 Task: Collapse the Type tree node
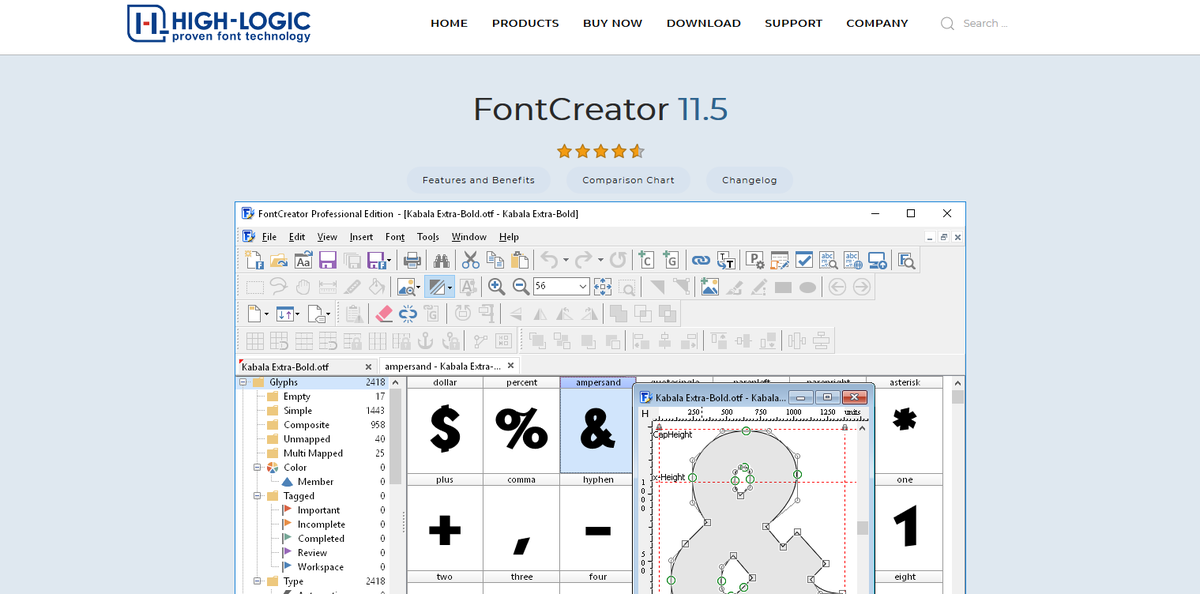coord(257,581)
